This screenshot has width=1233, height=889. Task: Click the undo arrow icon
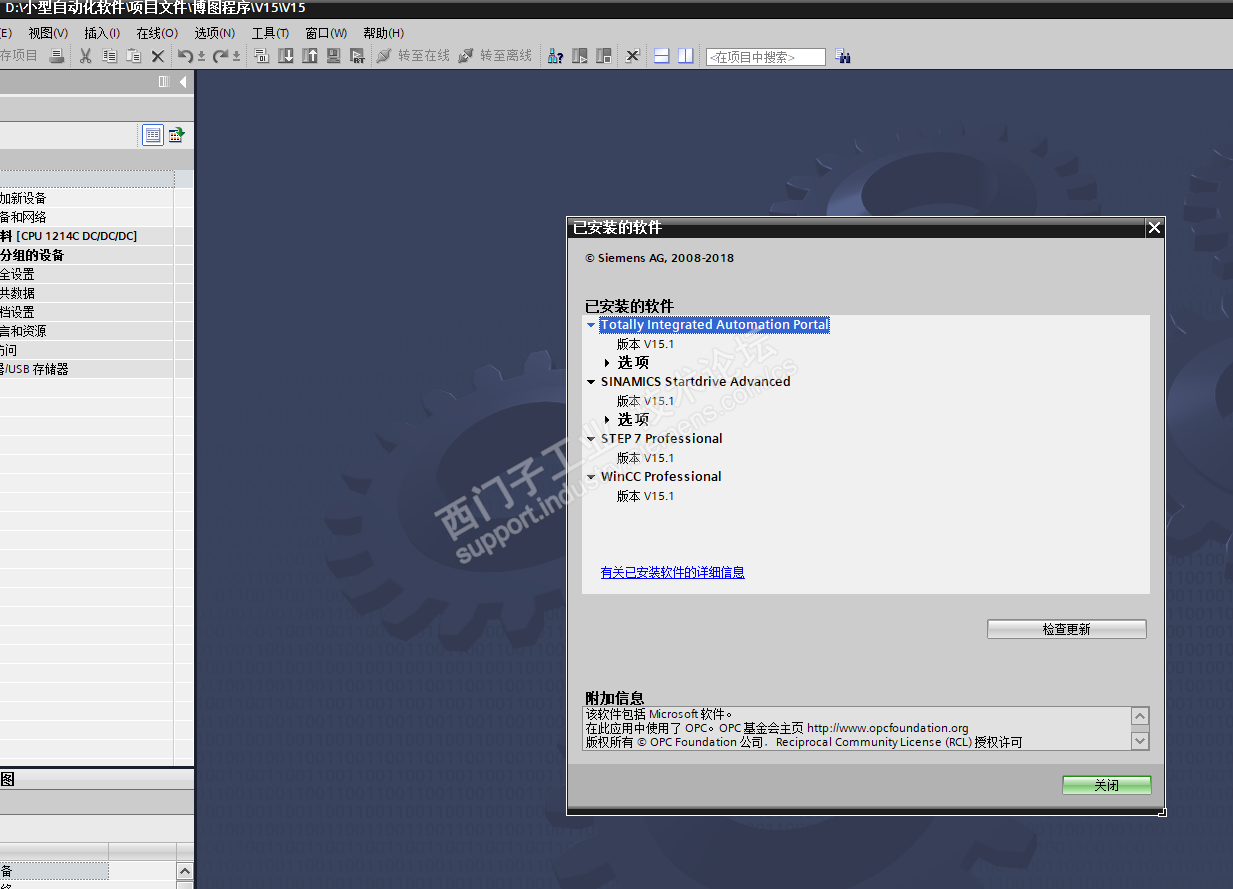pos(186,56)
